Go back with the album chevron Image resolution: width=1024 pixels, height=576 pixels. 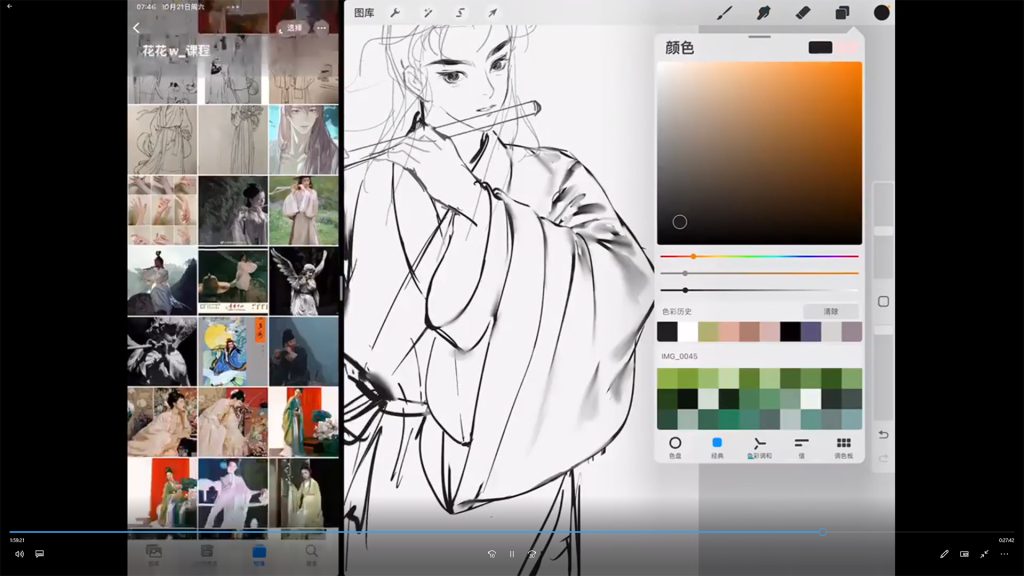[137, 28]
